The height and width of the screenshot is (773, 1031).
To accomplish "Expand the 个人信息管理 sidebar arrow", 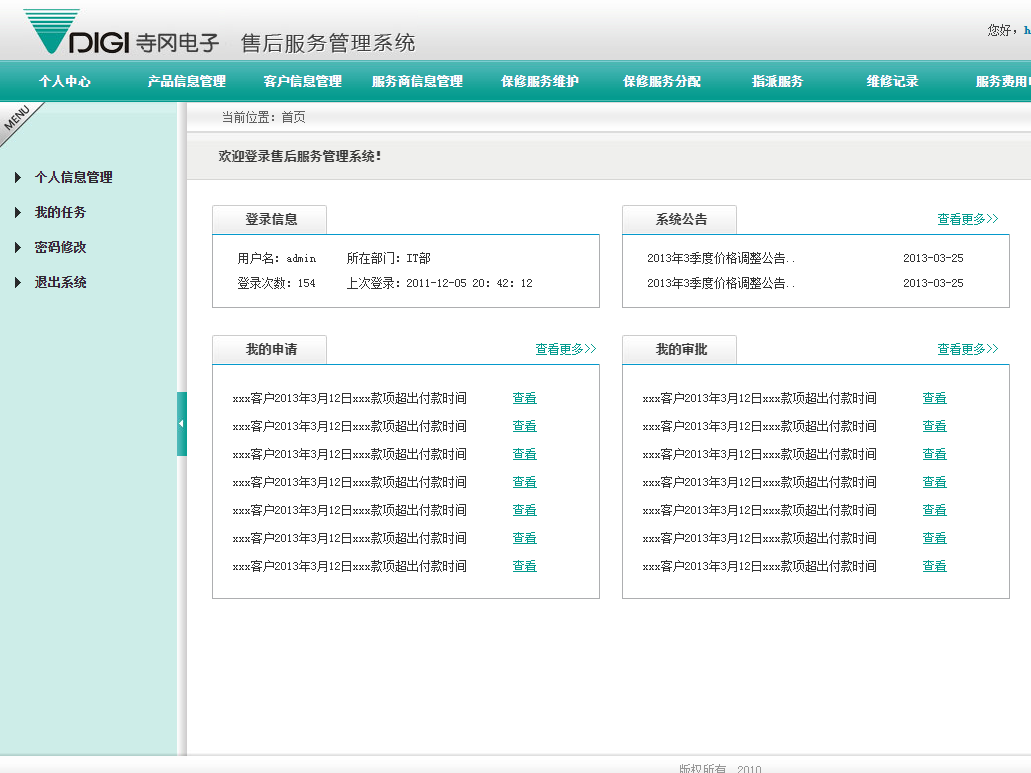I will click(x=18, y=177).
